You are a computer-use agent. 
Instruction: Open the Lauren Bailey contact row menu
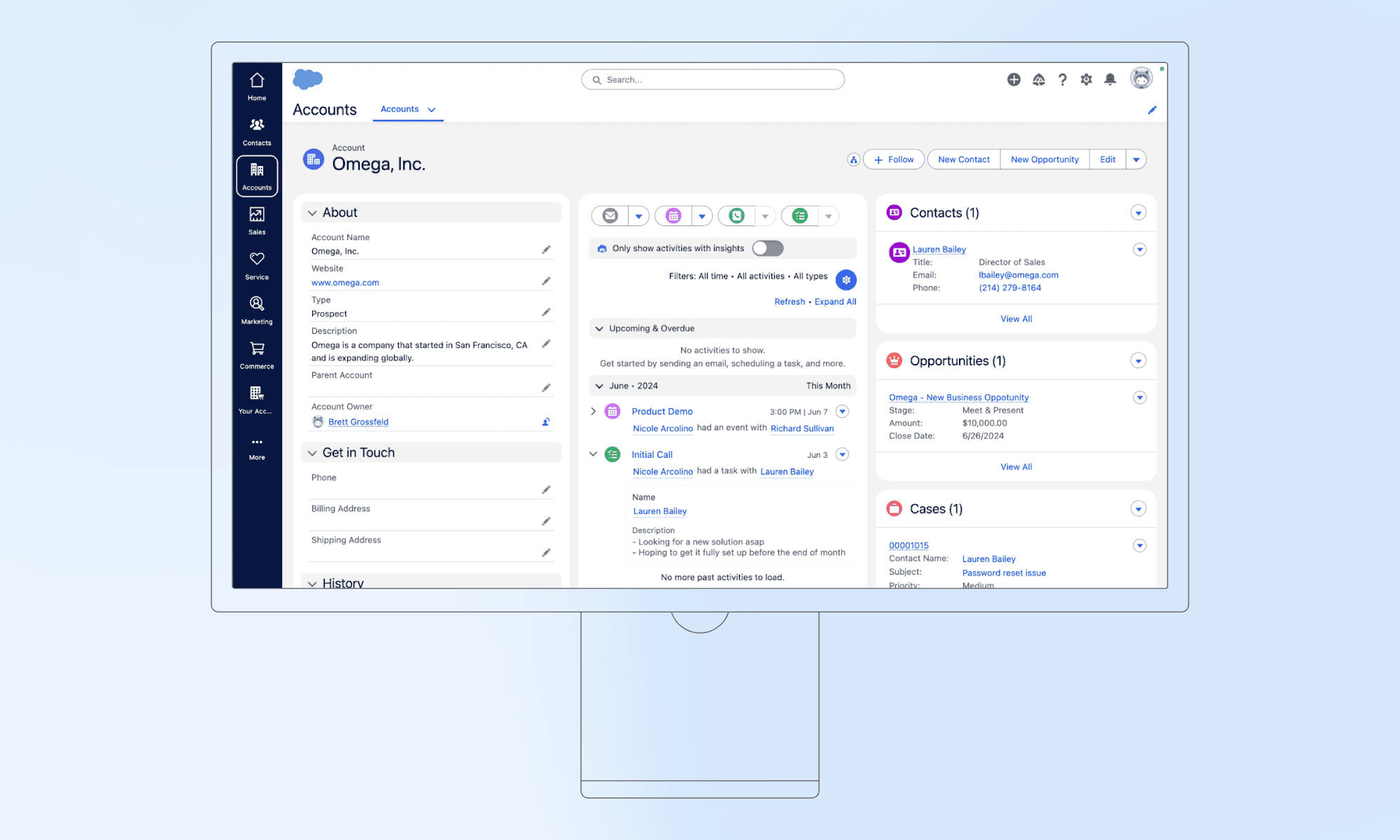pyautogui.click(x=1140, y=249)
